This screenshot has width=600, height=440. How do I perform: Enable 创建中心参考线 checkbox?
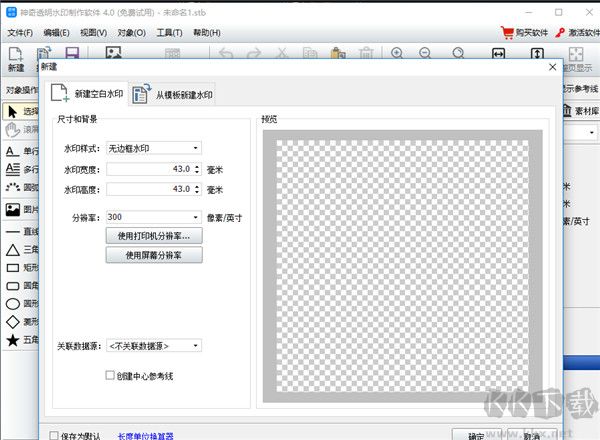pyautogui.click(x=110, y=376)
